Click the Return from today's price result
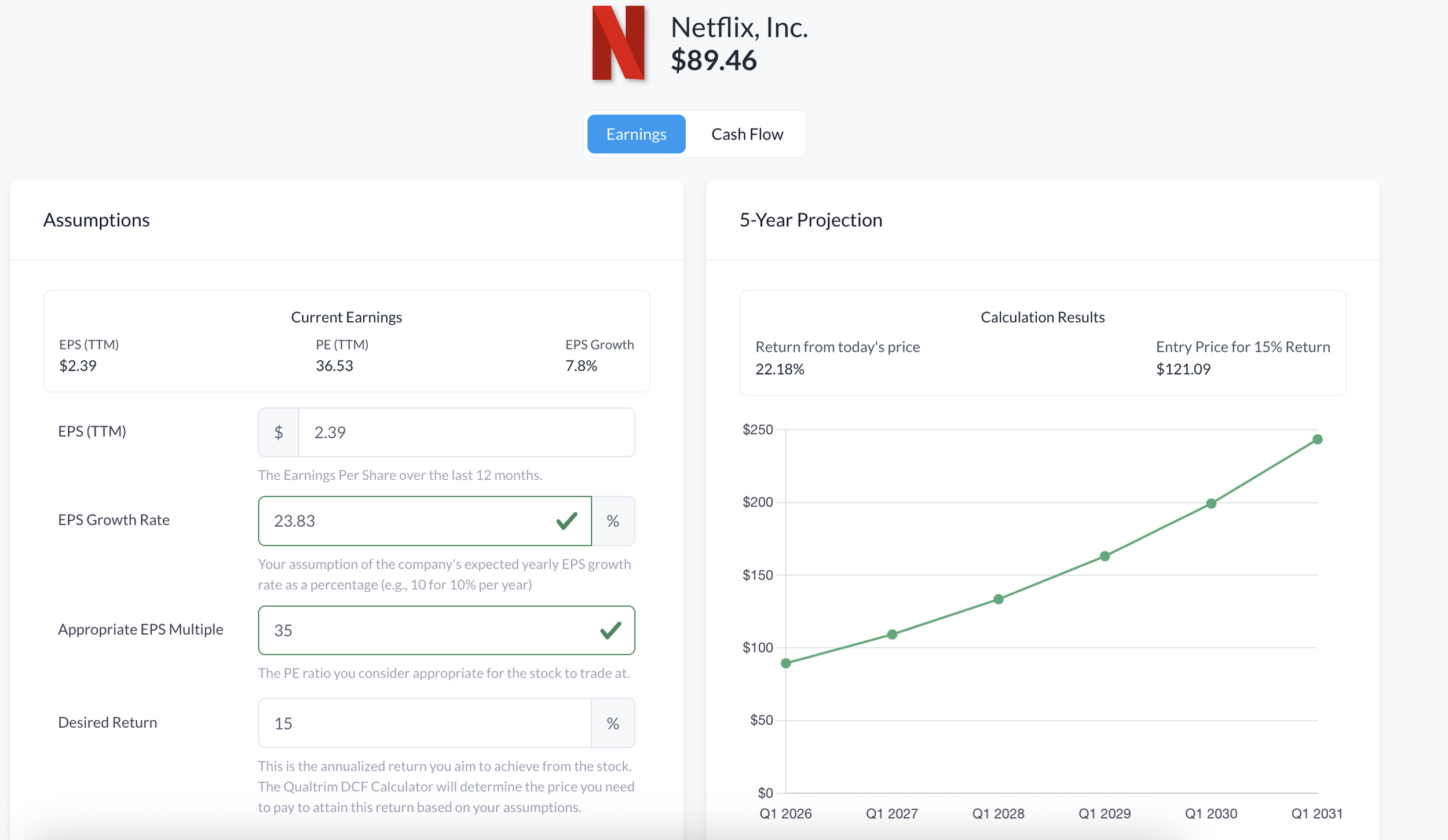 780,369
